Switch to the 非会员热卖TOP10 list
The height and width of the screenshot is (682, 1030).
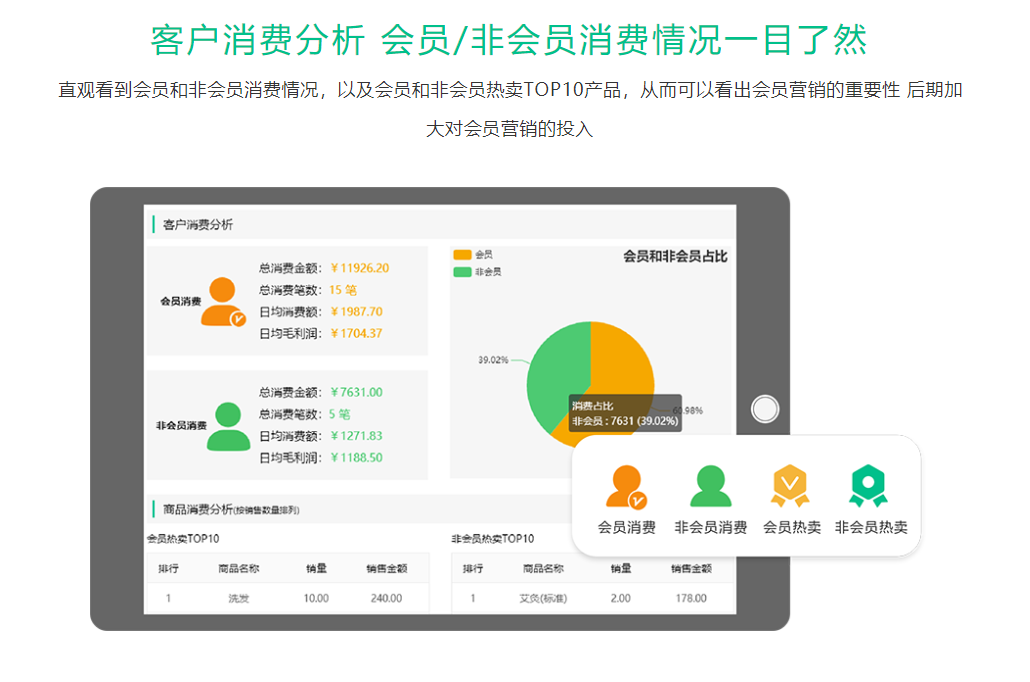tap(496, 536)
